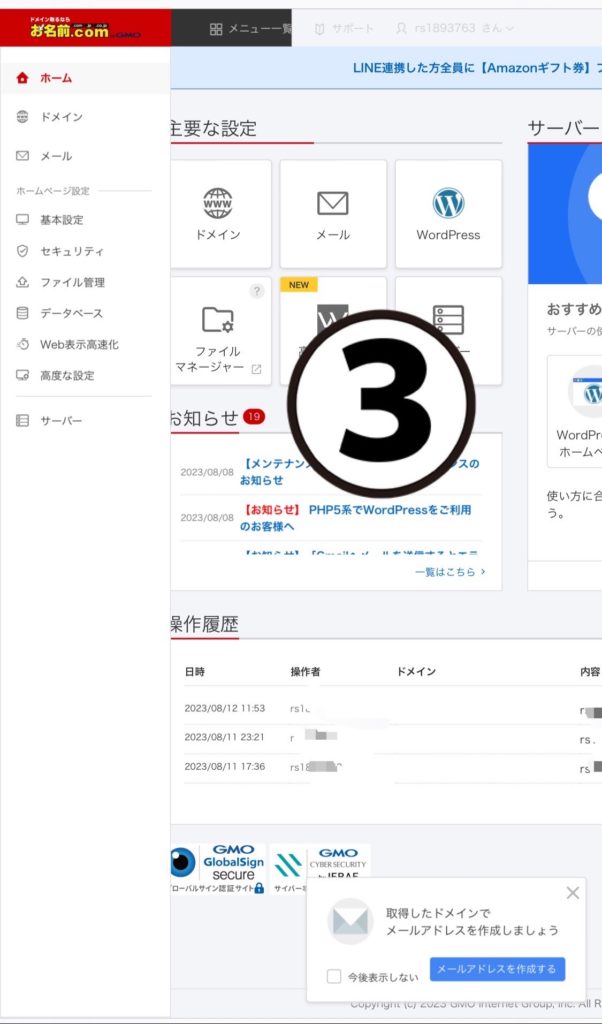Click 一覧はこちら to view all notices
The image size is (602, 1024).
tap(450, 572)
